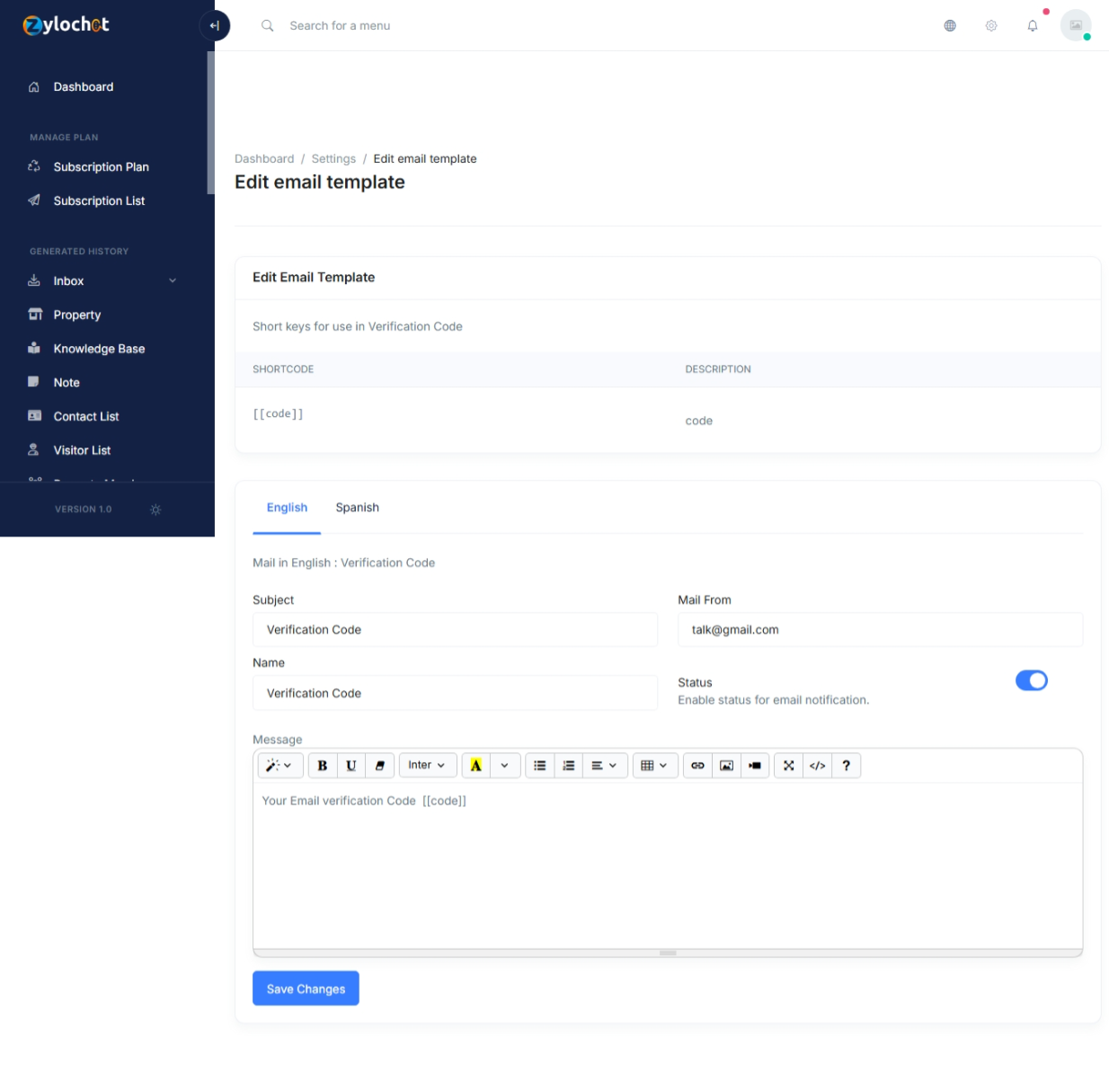Switch editor to code view
The width and height of the screenshot is (1109, 1092).
pyautogui.click(x=817, y=766)
